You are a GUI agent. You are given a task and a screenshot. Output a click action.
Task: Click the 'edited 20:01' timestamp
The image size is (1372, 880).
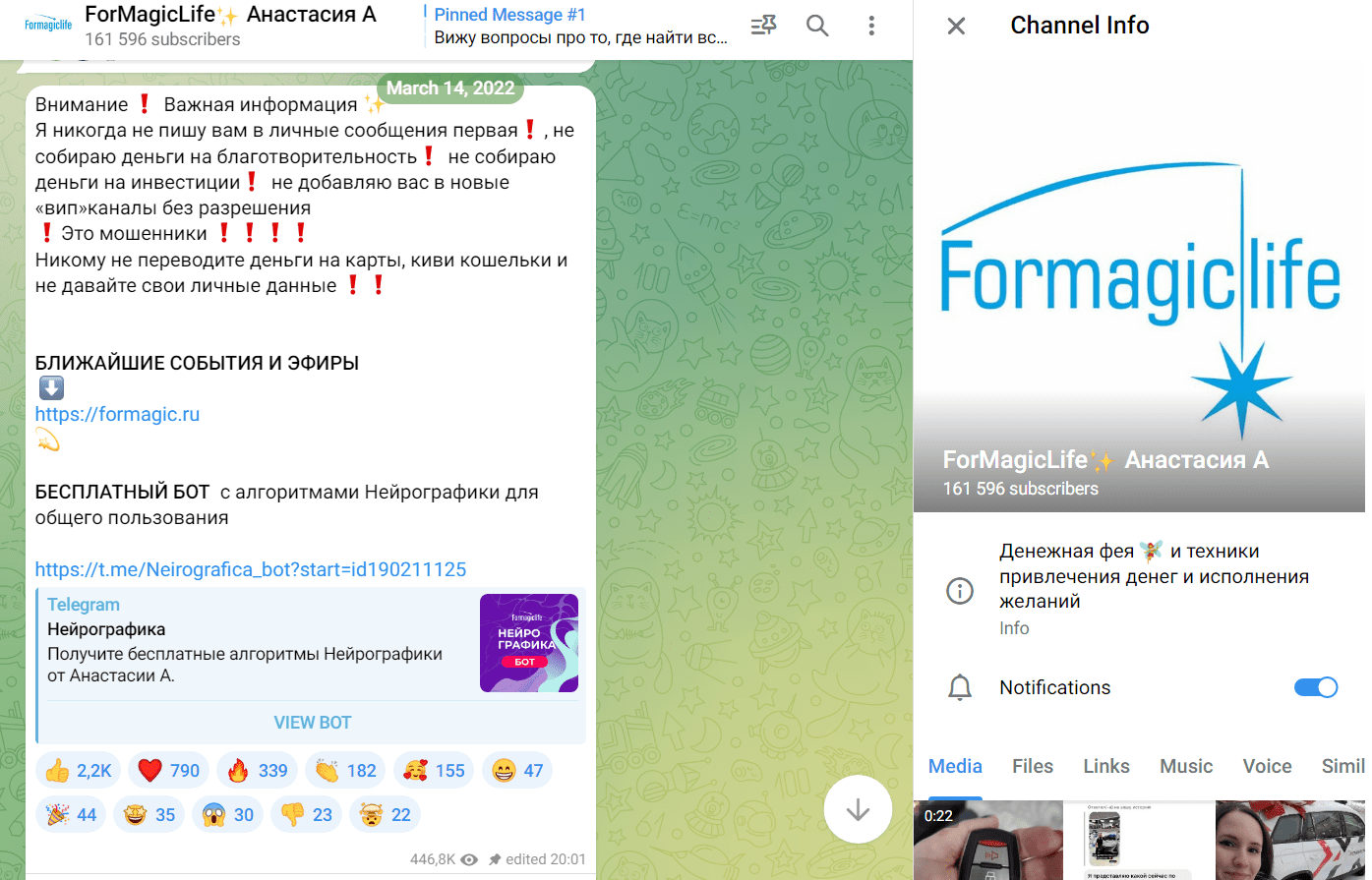click(546, 858)
